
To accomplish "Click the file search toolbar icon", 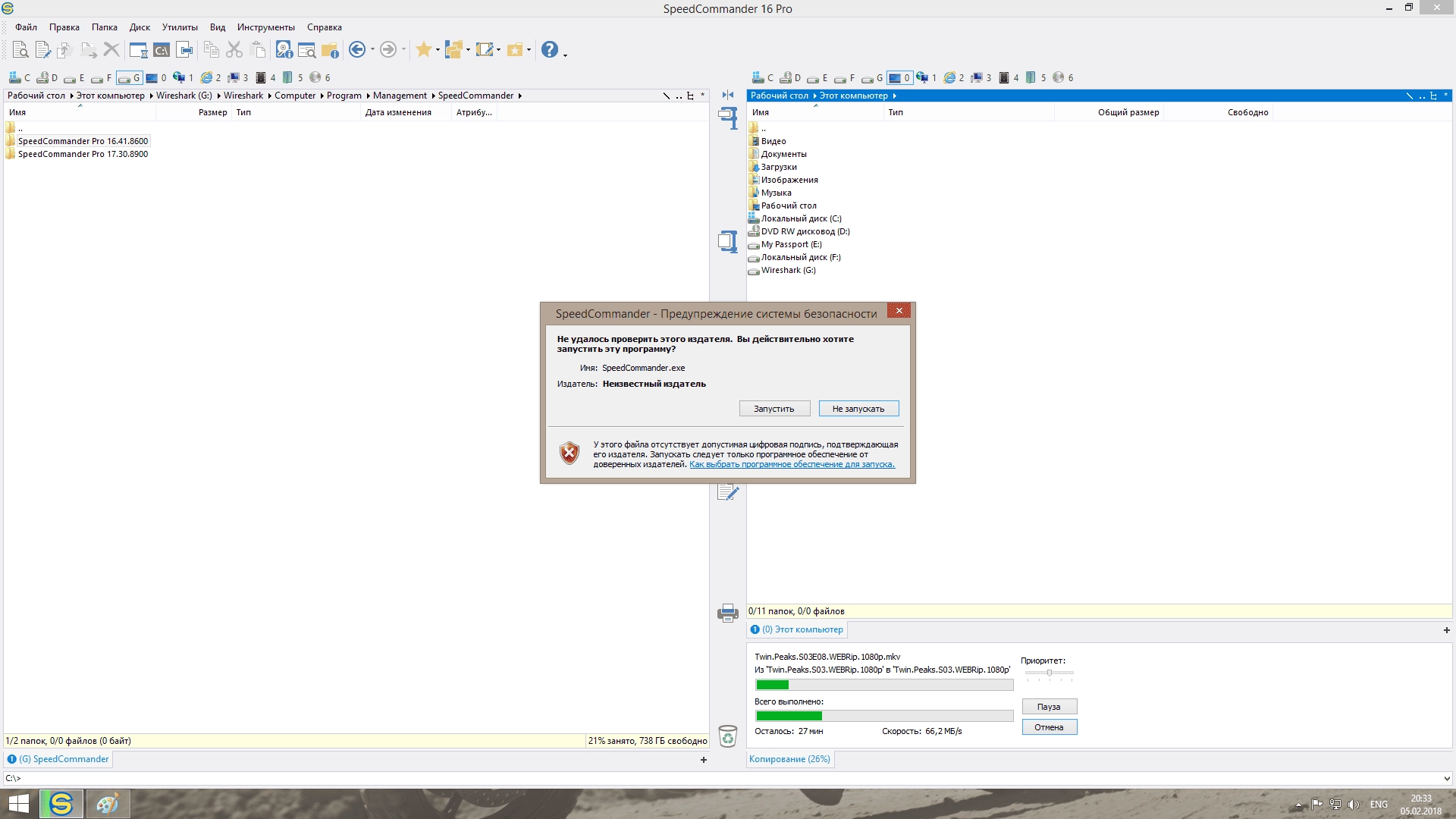I will click(306, 50).
